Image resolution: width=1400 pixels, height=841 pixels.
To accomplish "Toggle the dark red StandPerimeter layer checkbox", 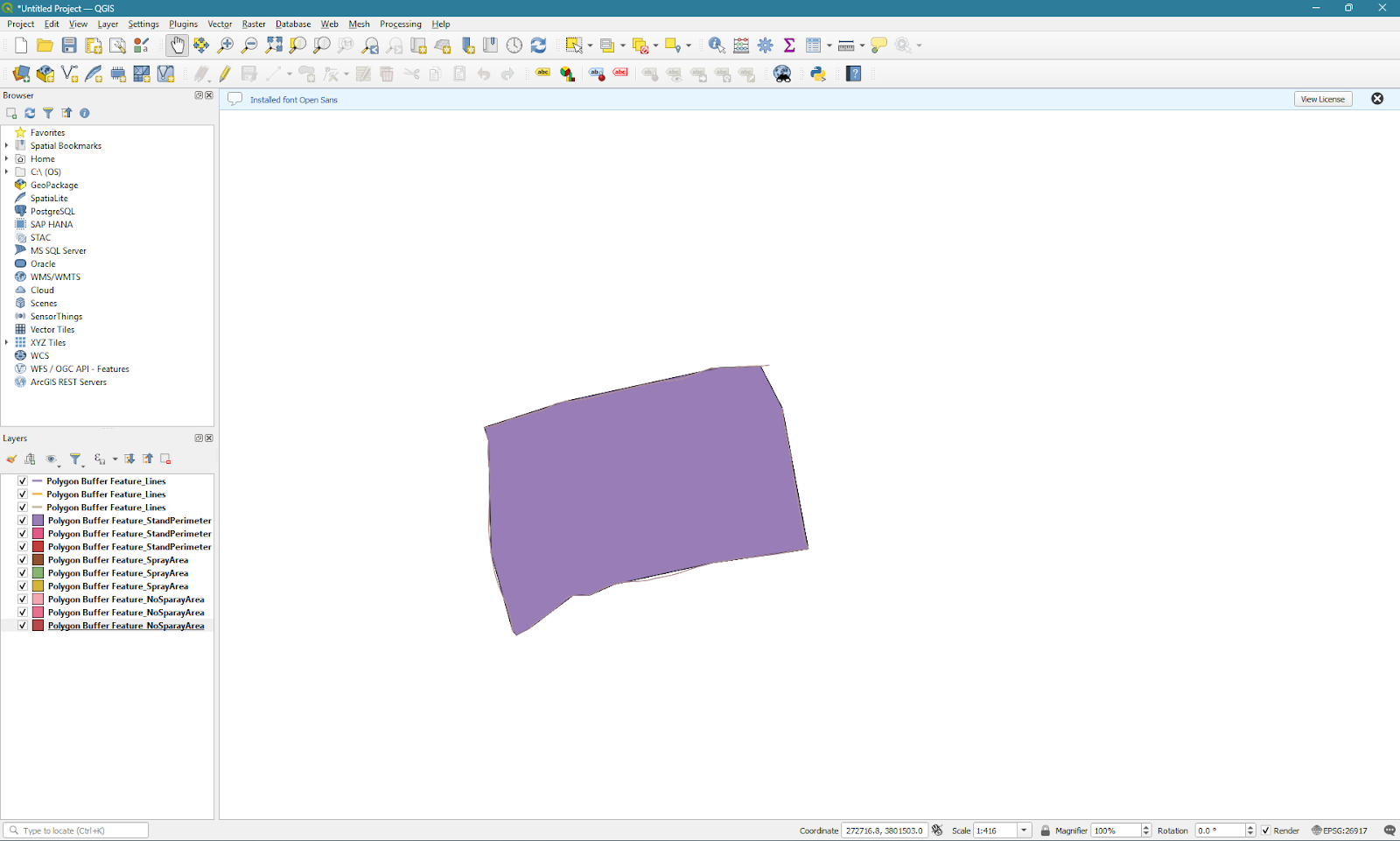I will coord(23,547).
